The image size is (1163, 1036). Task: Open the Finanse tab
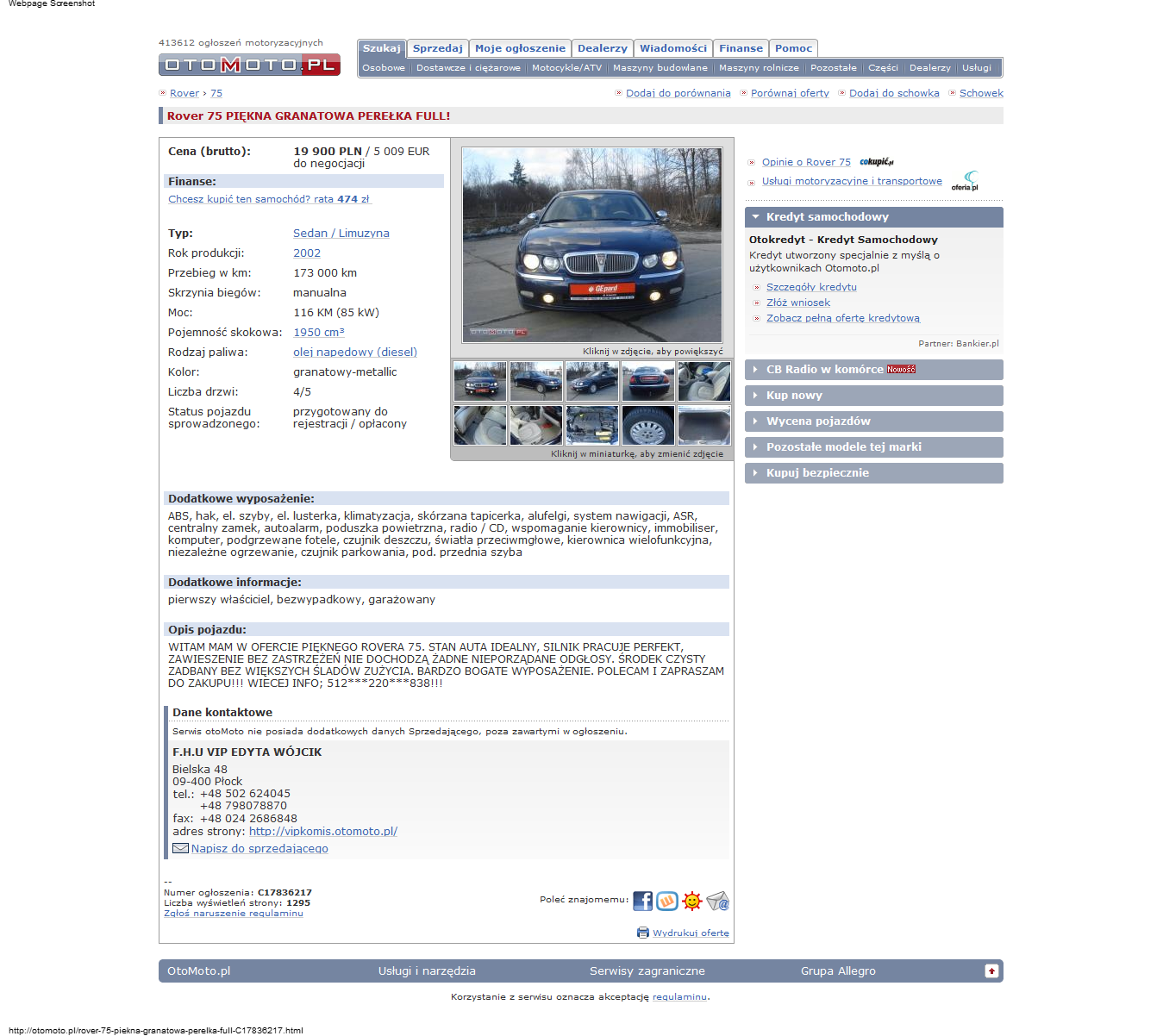pyautogui.click(x=741, y=48)
